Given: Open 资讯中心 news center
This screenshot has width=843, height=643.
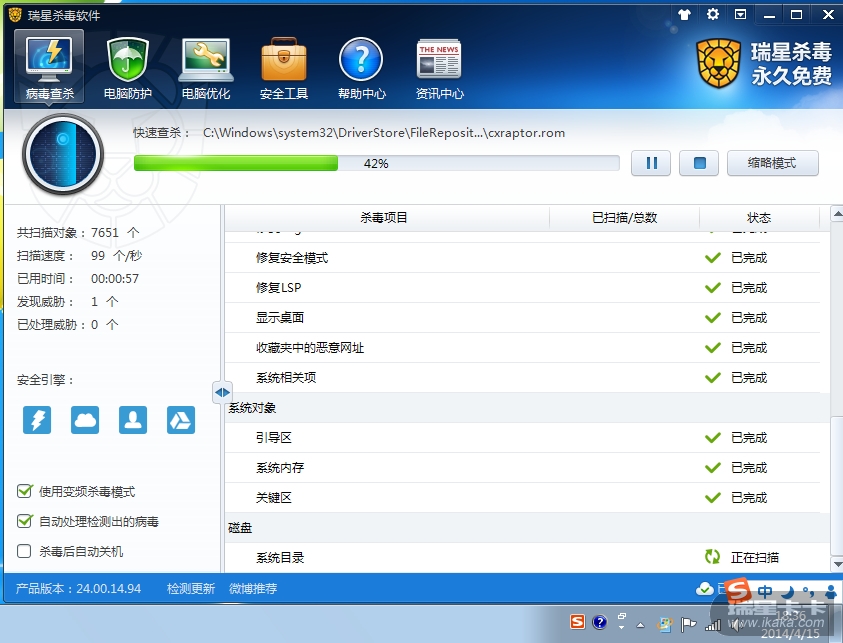Looking at the screenshot, I should (439, 69).
